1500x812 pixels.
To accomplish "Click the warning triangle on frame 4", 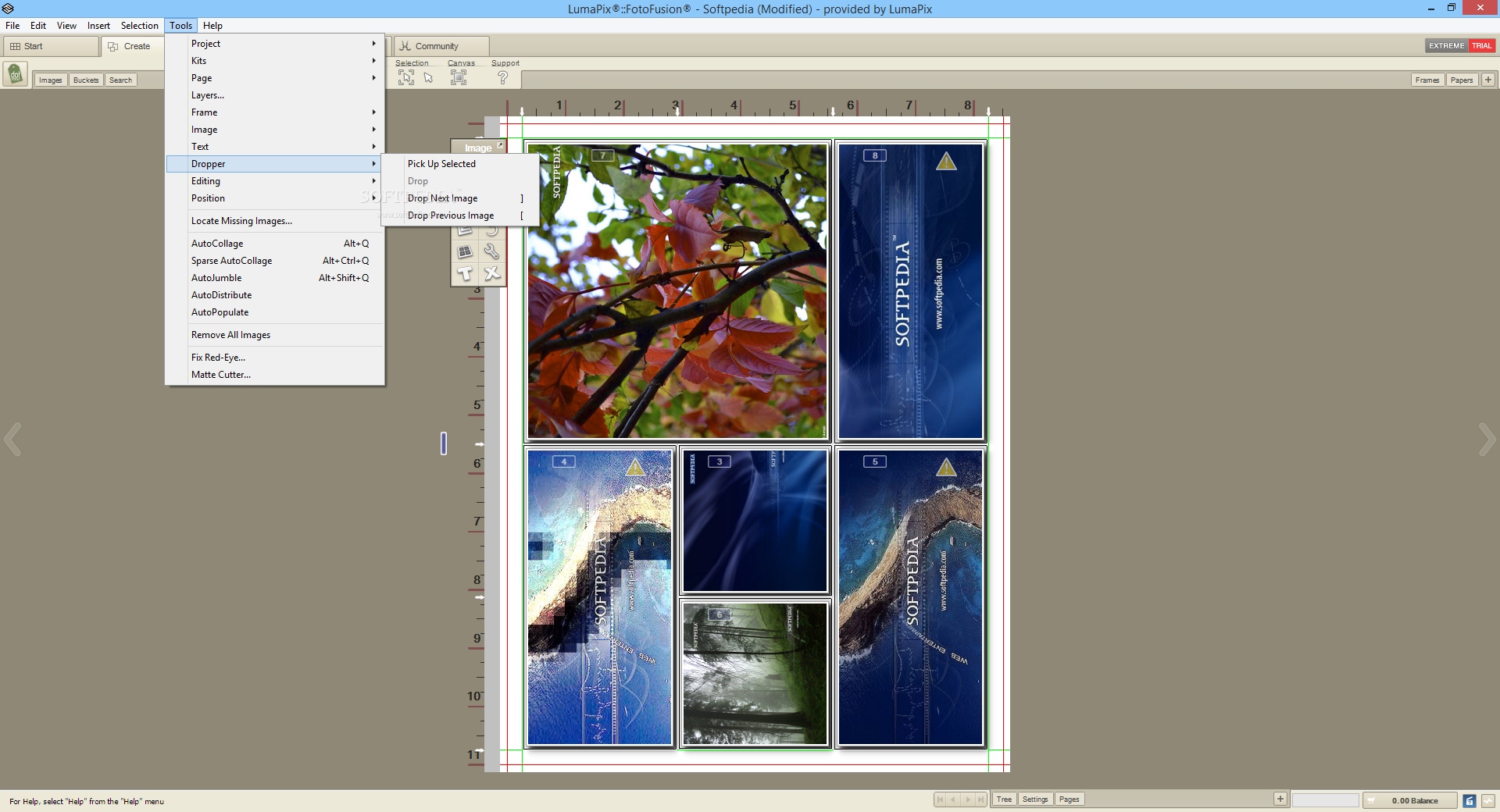I will click(634, 467).
